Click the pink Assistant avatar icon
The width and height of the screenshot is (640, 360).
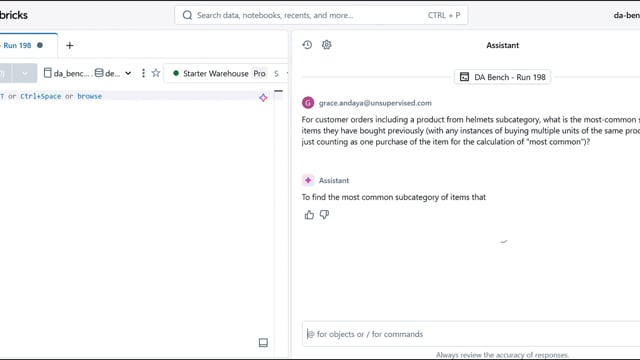coord(308,180)
